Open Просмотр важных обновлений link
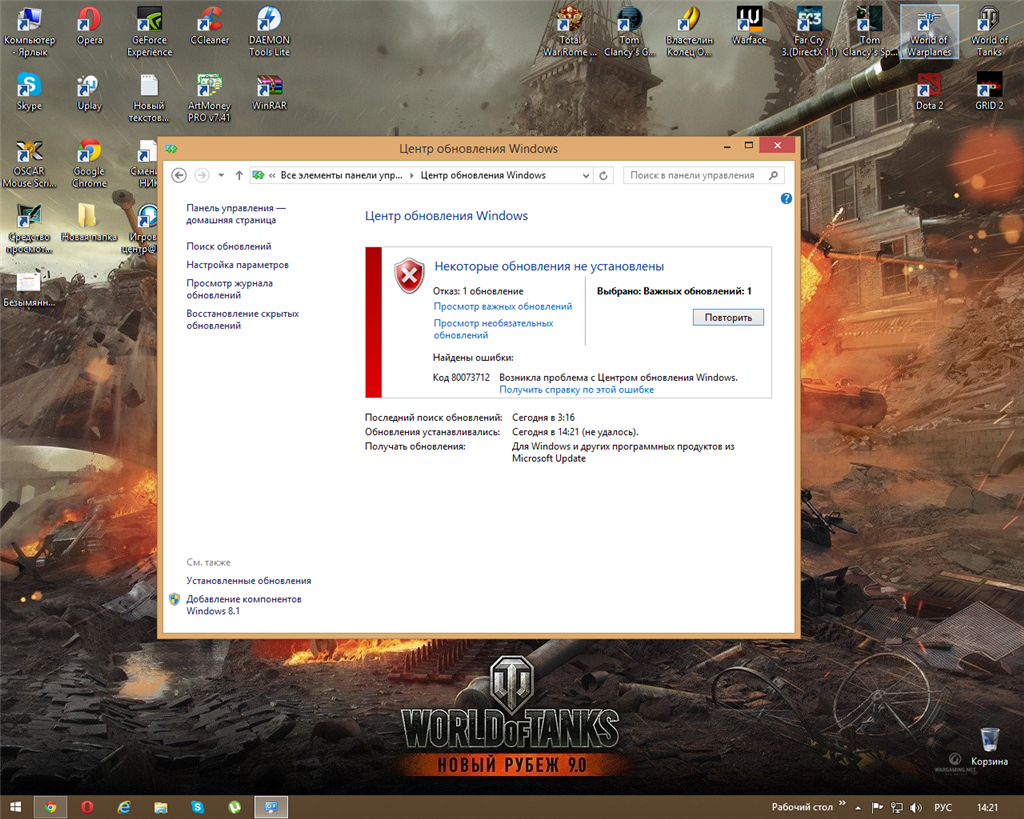The height and width of the screenshot is (819, 1024). (x=503, y=306)
